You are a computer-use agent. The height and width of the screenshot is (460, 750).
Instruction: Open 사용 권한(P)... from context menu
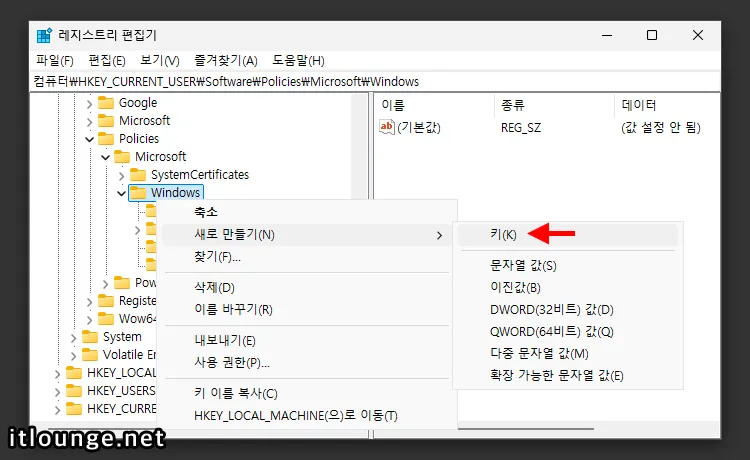(x=307, y=362)
